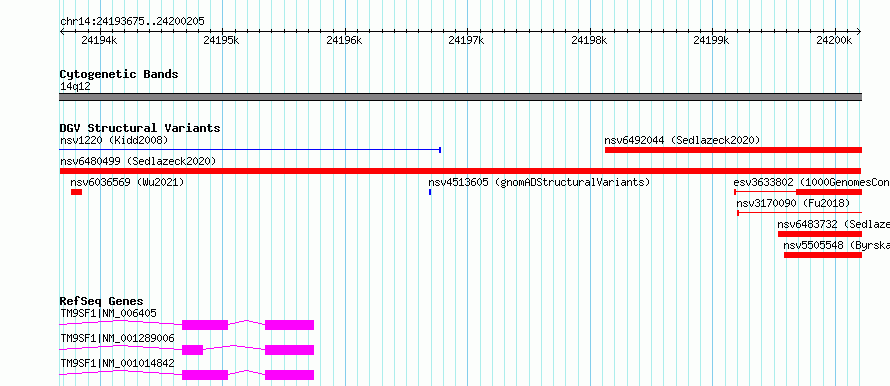
Task: Click the thin red nsv3170090 line
Action: click(799, 213)
